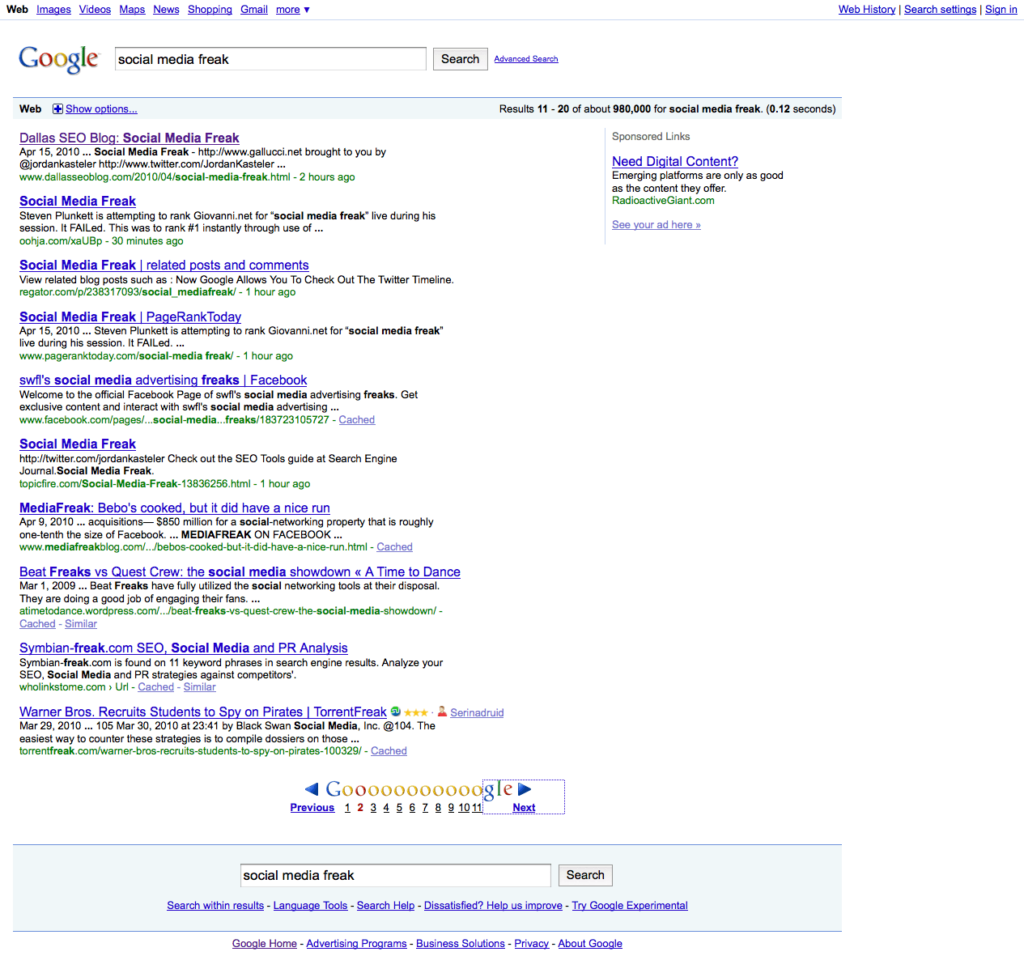This screenshot has width=1024, height=956.
Task: Open Gmail from top navigation
Action: [254, 10]
